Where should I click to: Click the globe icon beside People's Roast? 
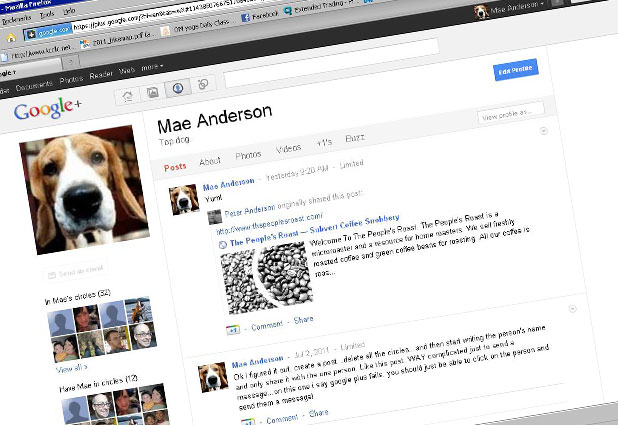(x=223, y=245)
